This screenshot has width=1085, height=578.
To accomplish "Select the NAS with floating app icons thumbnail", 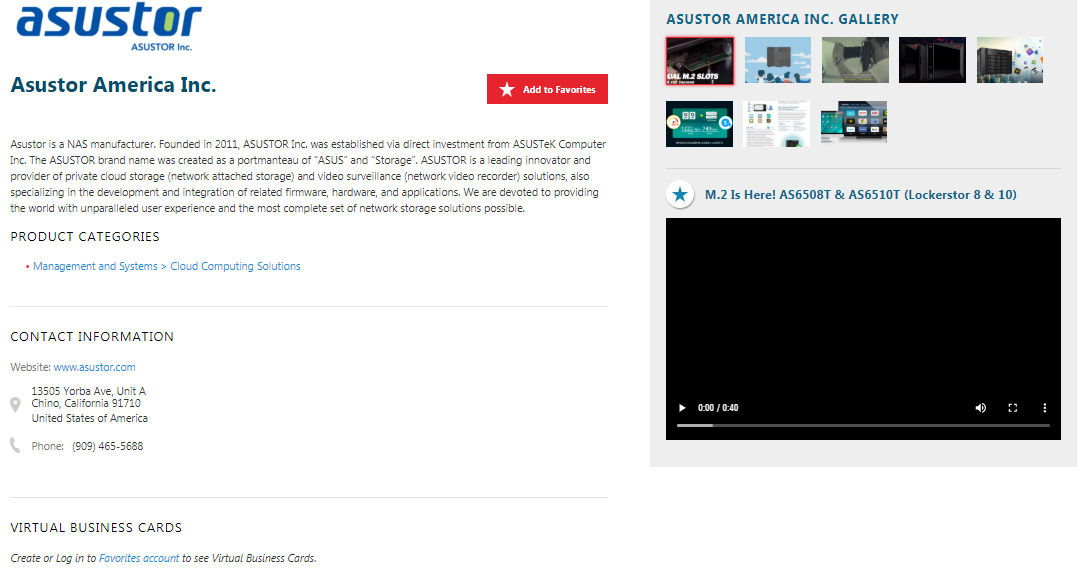I will (x=1009, y=60).
